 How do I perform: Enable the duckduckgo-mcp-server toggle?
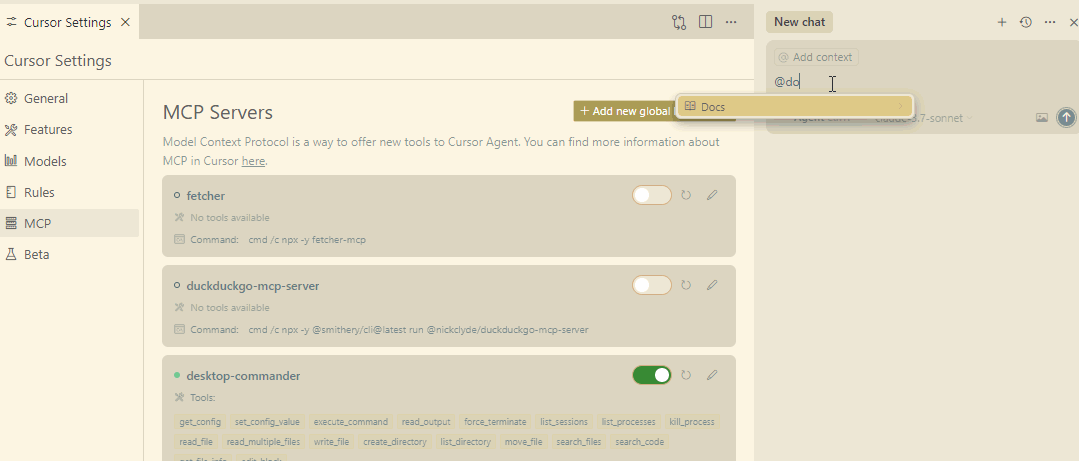tap(652, 285)
